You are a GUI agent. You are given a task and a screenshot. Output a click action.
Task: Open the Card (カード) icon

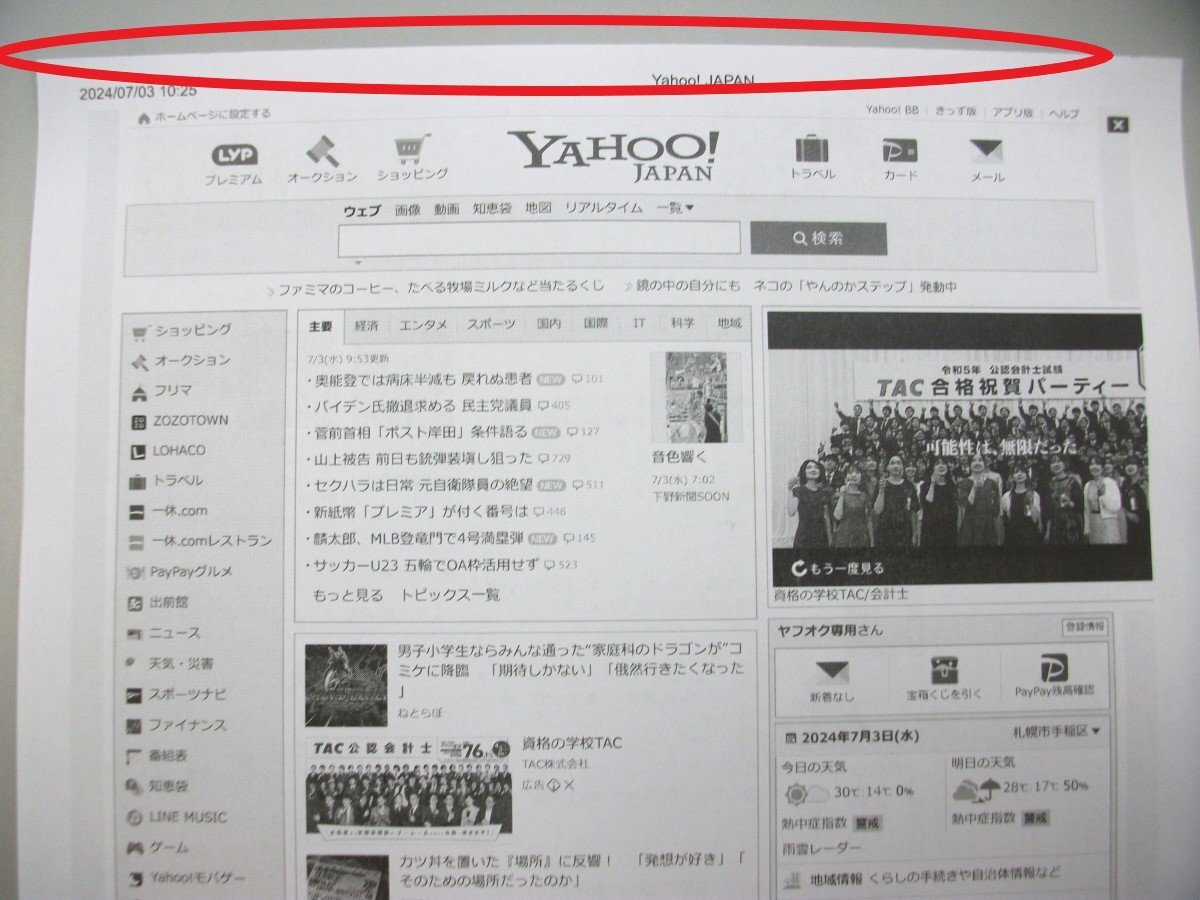(x=900, y=150)
